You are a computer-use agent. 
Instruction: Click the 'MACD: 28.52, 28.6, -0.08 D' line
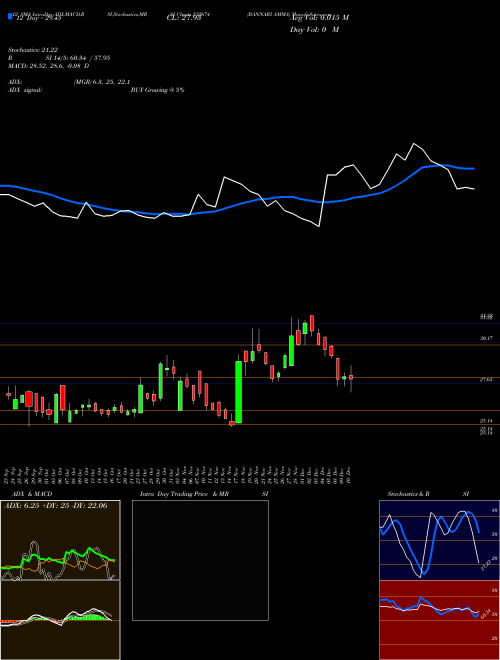pyautogui.click(x=48, y=66)
